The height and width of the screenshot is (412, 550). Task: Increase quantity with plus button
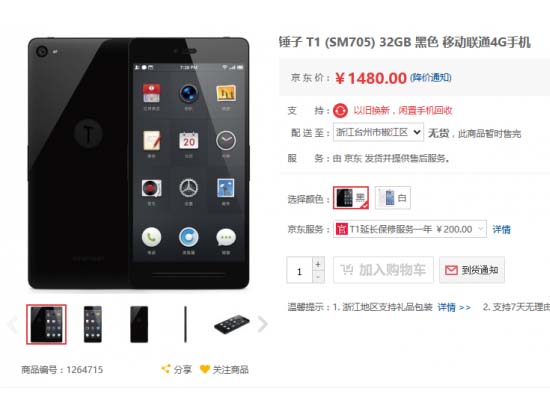[x=318, y=264]
